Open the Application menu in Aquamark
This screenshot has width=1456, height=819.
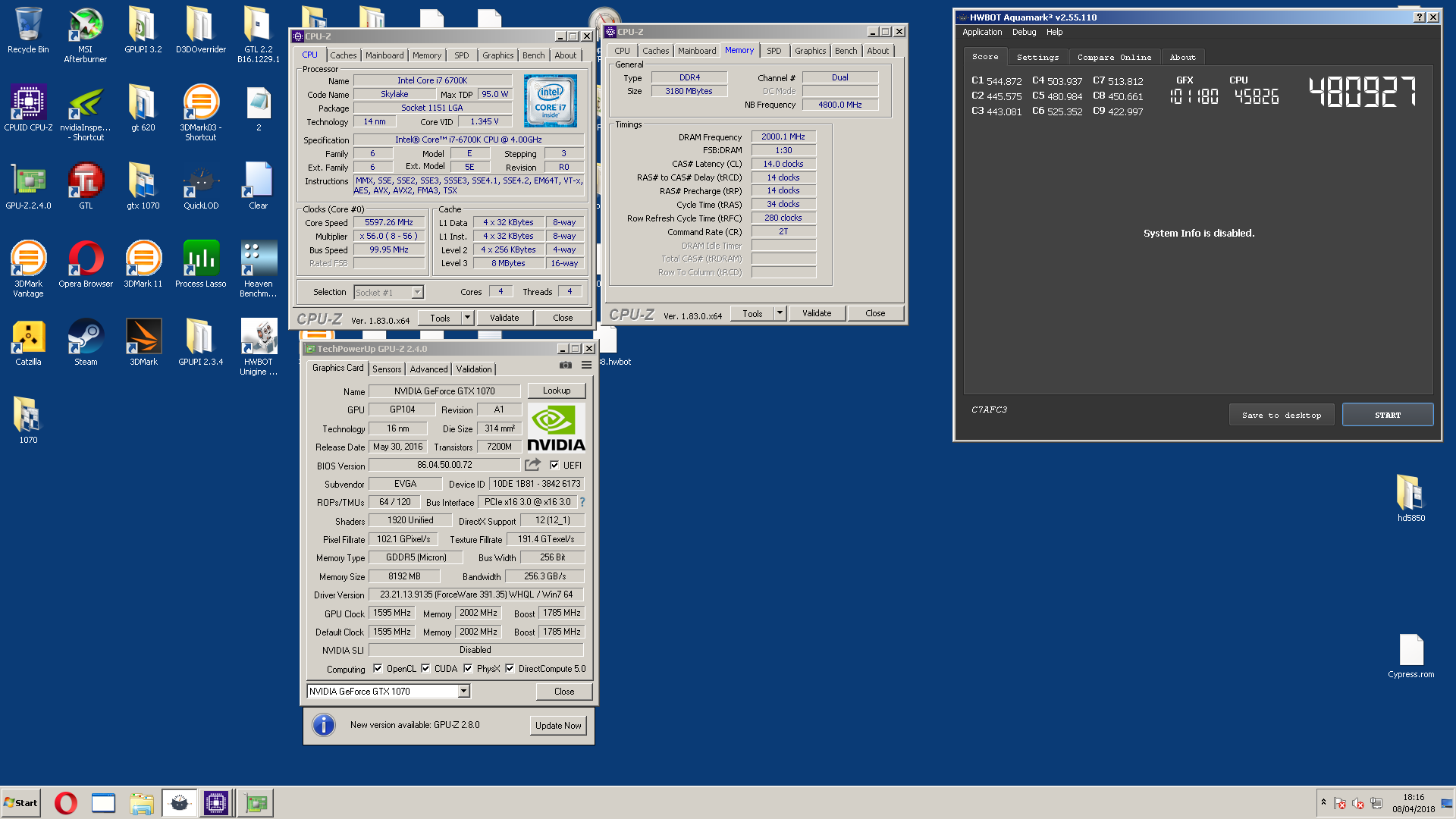(982, 33)
